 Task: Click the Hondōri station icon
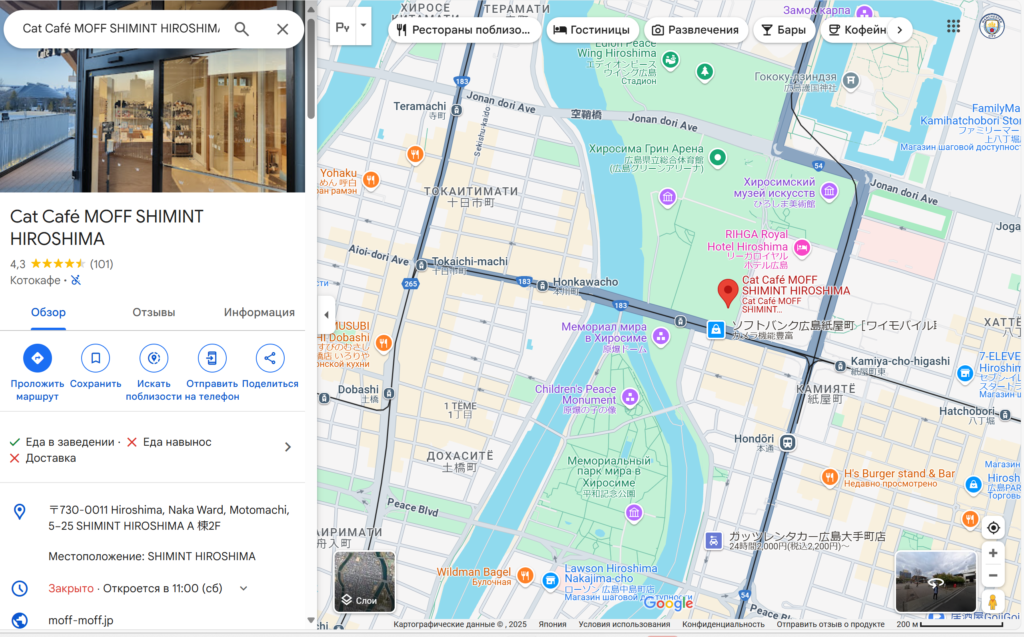pos(788,442)
